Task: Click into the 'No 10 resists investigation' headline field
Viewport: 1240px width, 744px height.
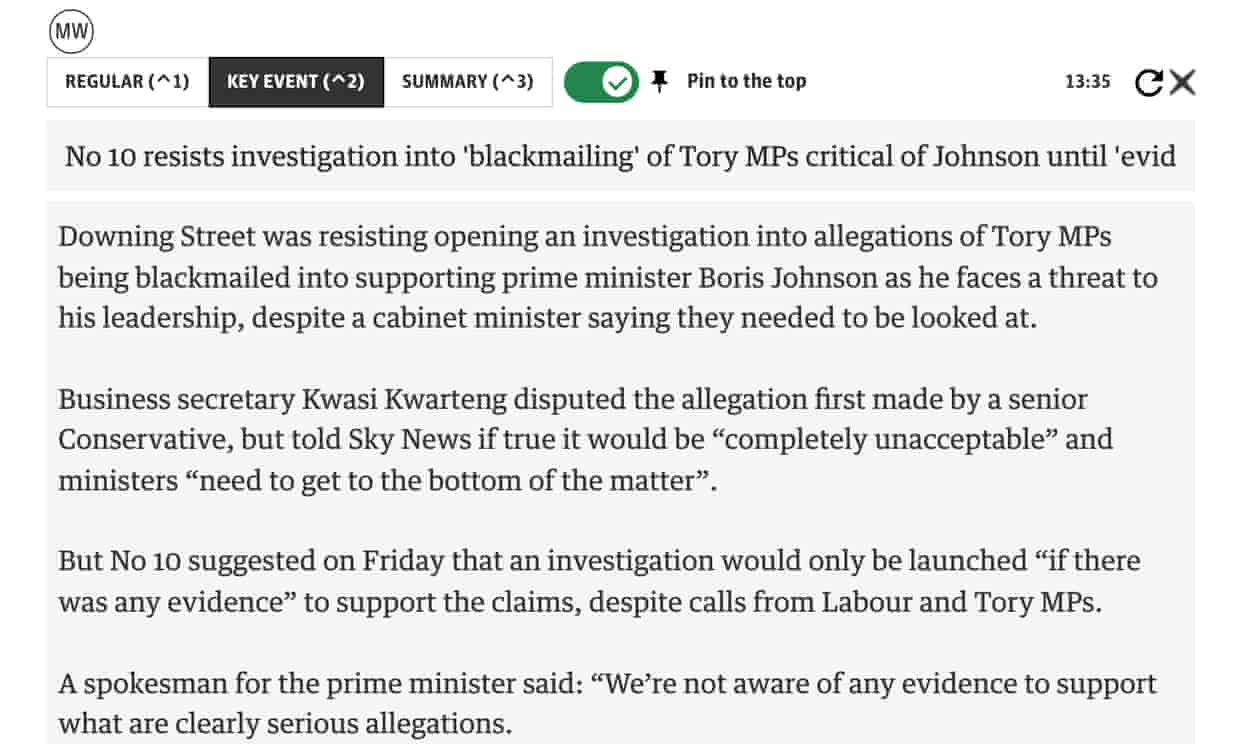Action: (620, 156)
